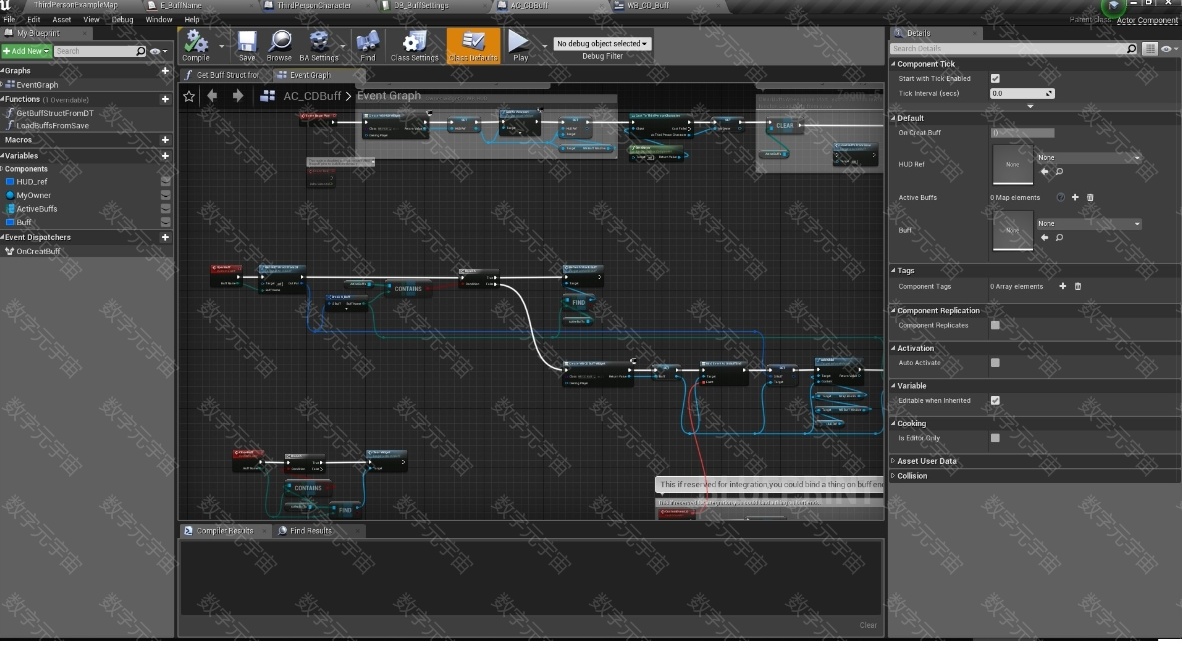1182x663 pixels.
Task: Expand the Asset User Data section
Action: (893, 461)
